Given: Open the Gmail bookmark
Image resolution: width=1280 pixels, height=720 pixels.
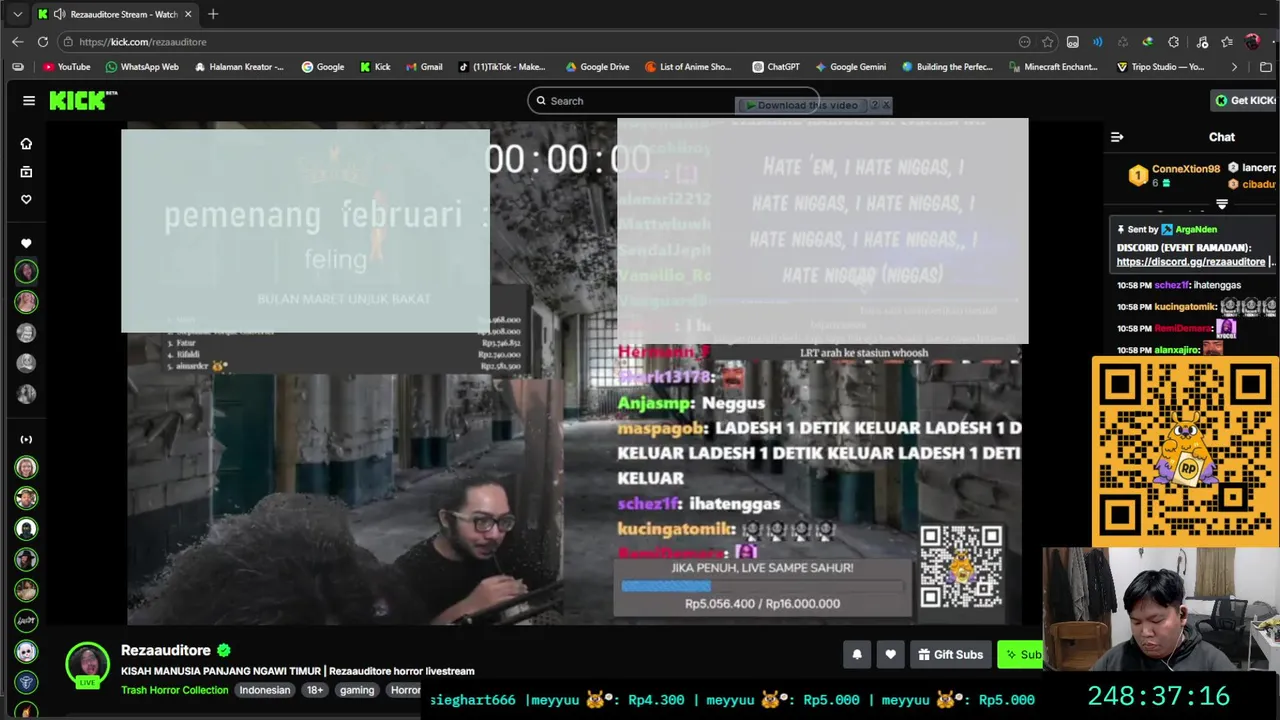Looking at the screenshot, I should pyautogui.click(x=424, y=67).
